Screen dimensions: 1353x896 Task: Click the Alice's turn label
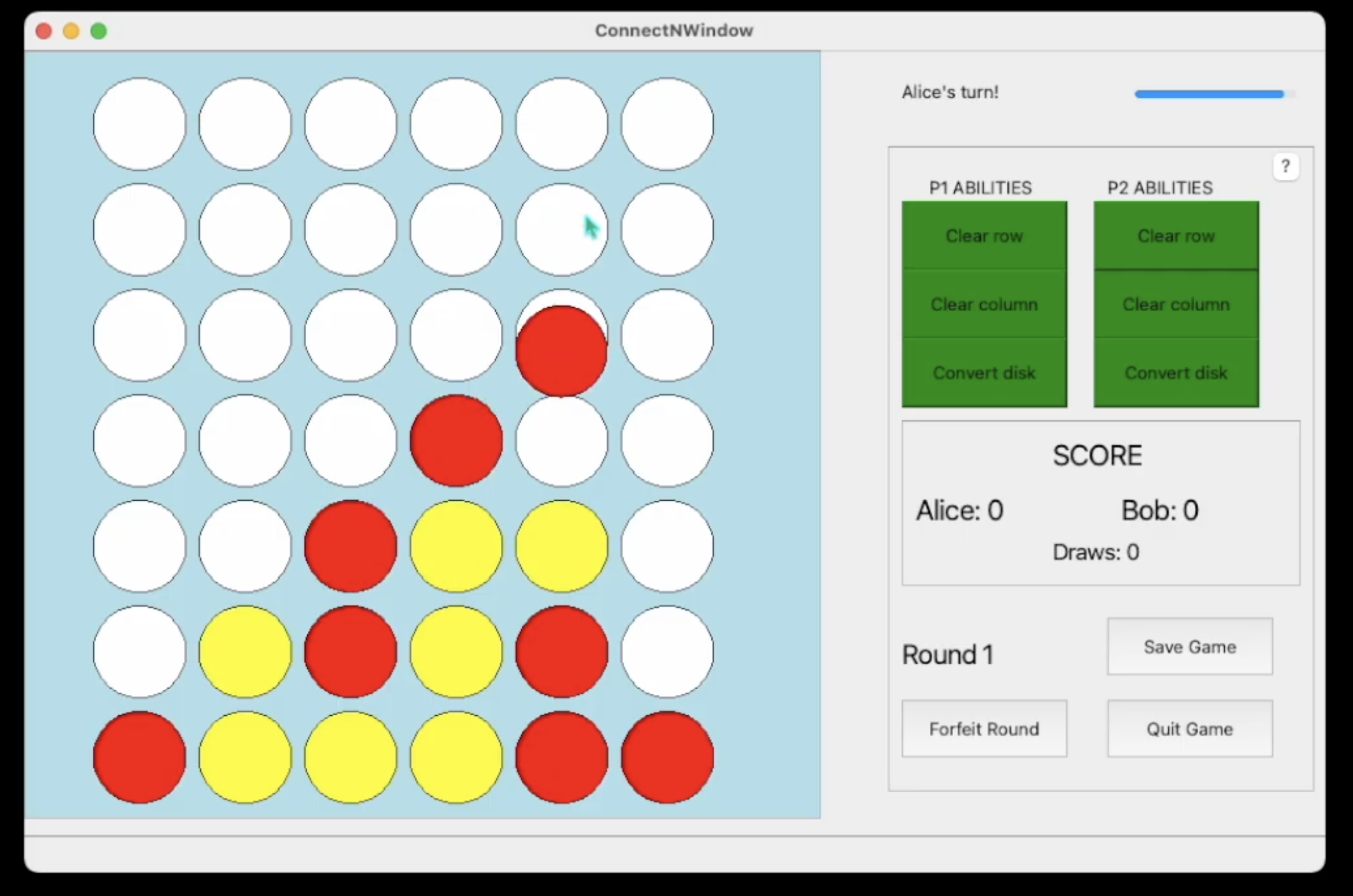click(950, 92)
